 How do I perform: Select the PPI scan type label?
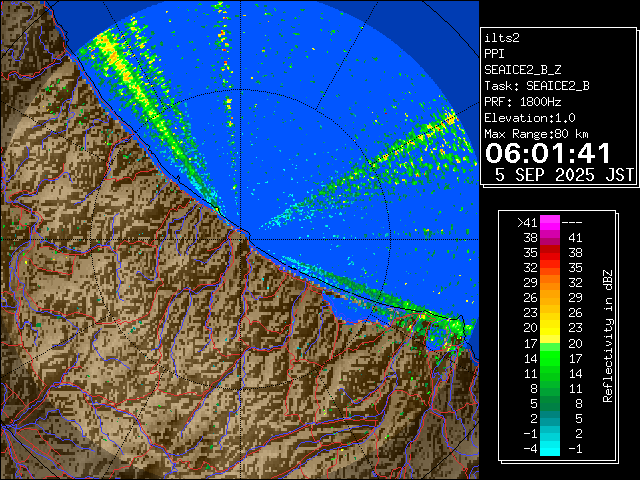point(496,53)
